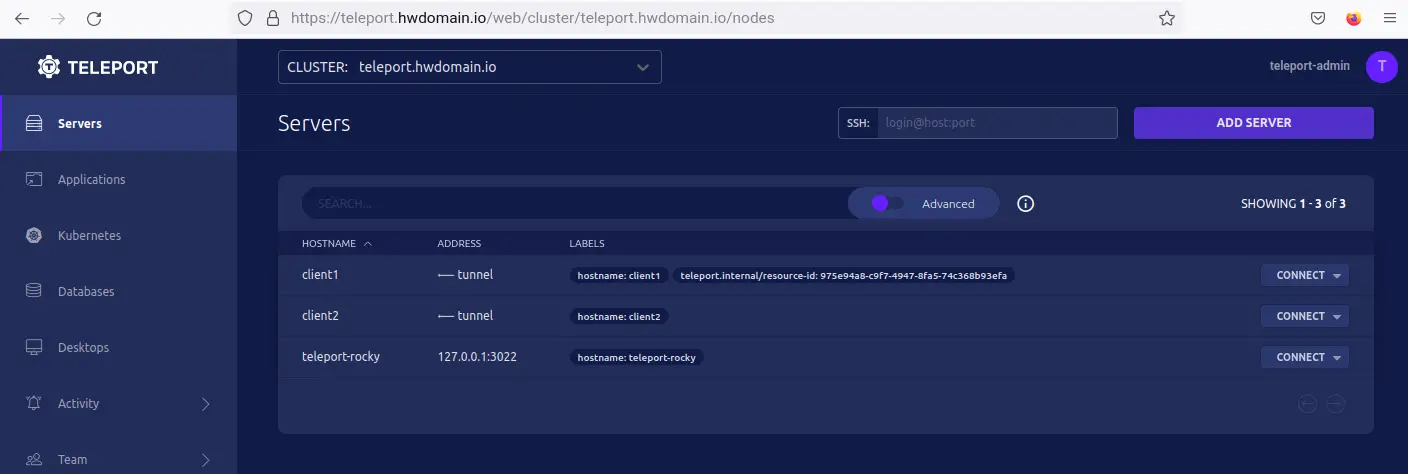Click the ADD SERVER button
1408x474 pixels.
coord(1253,123)
